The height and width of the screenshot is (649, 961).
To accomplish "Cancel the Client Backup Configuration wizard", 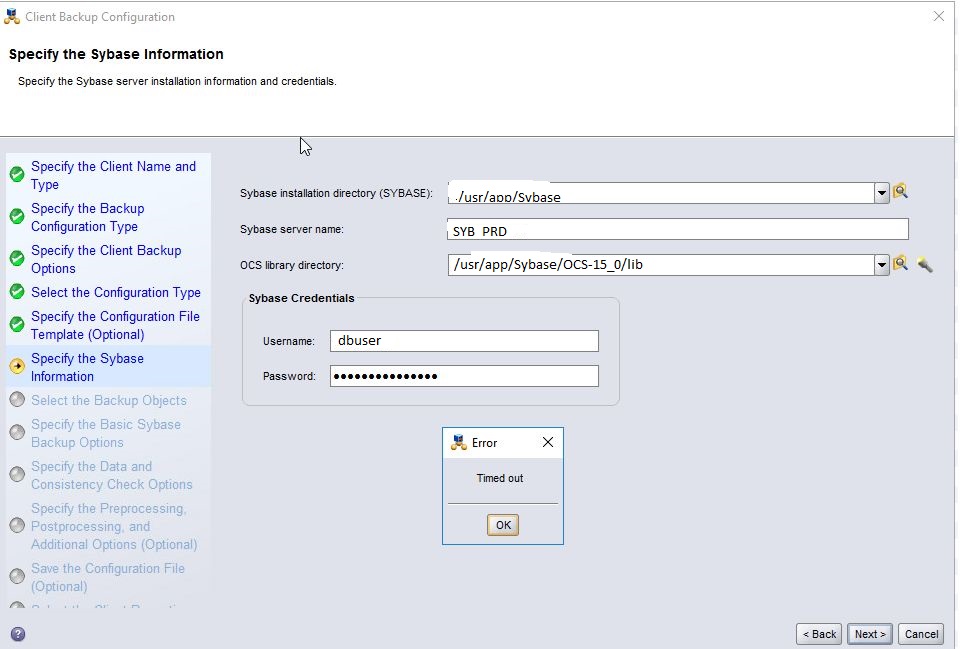I will [x=920, y=633].
